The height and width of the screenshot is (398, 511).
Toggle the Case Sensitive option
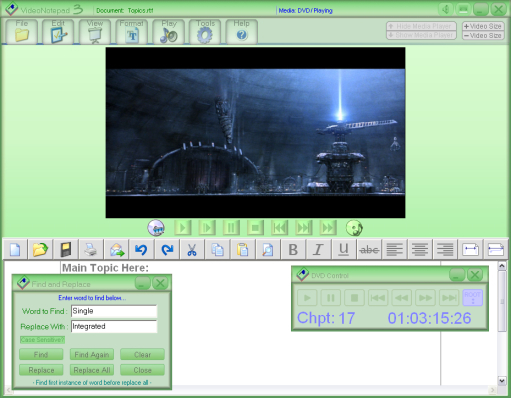[x=42, y=340]
